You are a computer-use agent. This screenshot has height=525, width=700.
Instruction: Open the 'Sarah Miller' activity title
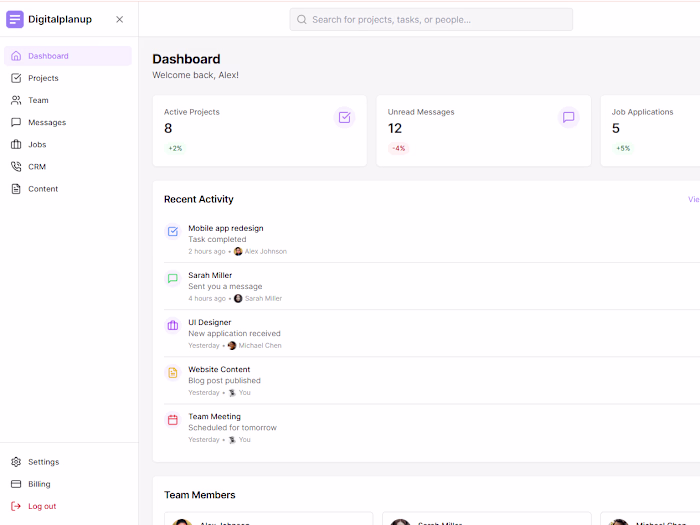[210, 275]
